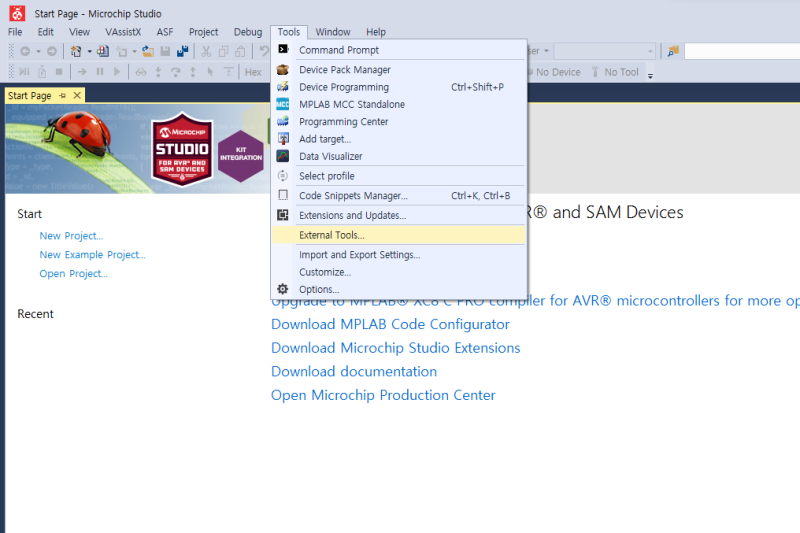Expand the debug toolbar overflow arrow

pyautogui.click(x=650, y=75)
